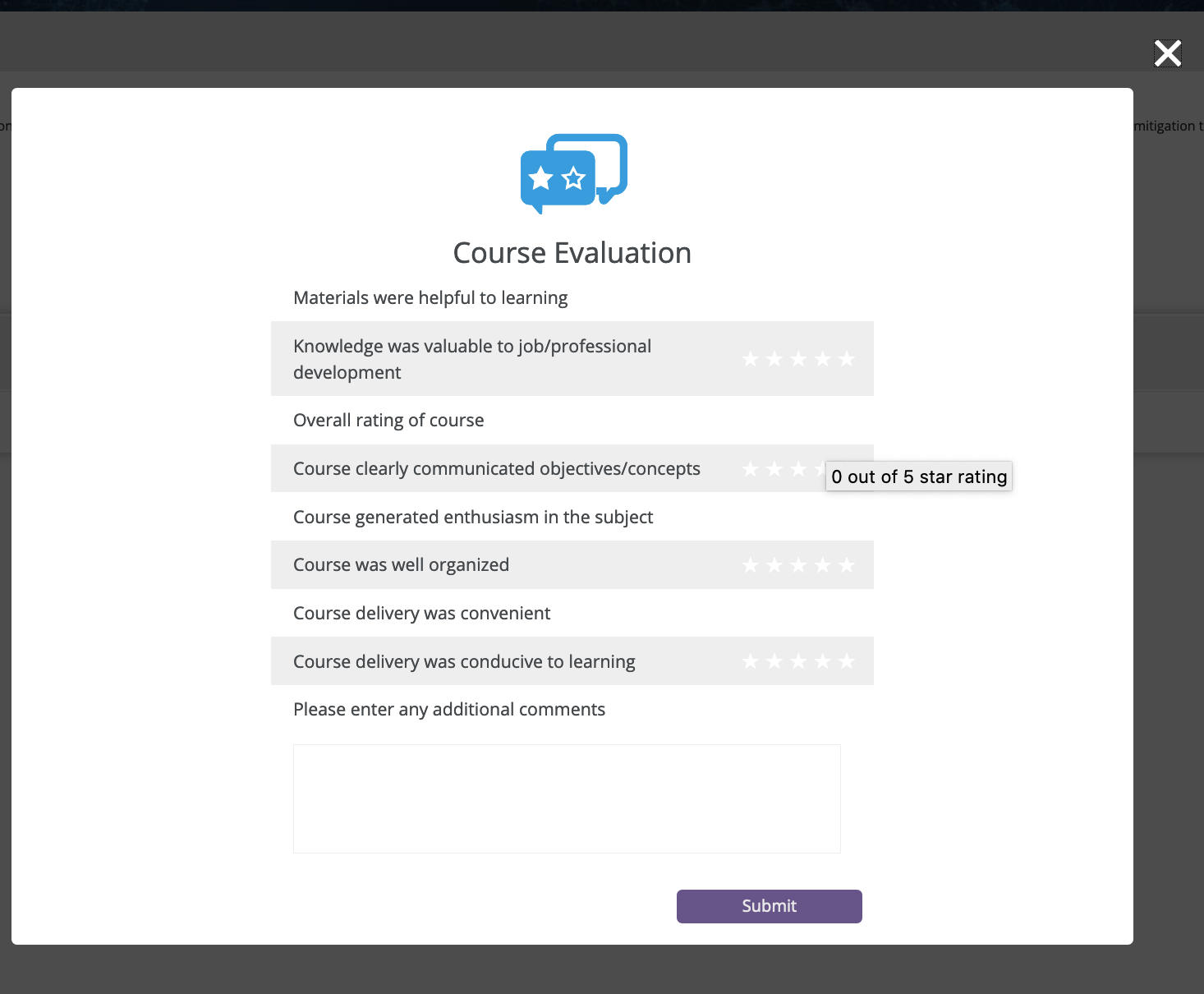Click Course delivery was convenient label
The height and width of the screenshot is (994, 1204).
[x=421, y=614]
